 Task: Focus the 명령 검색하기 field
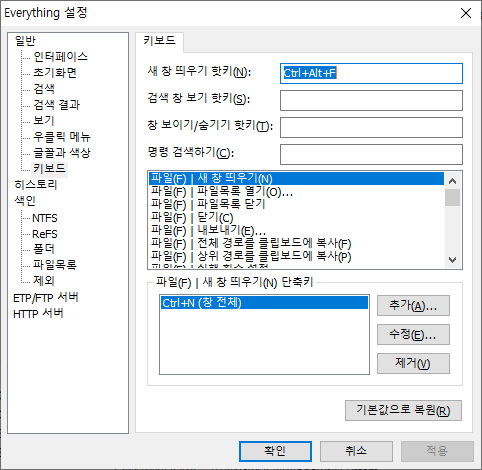(371, 154)
